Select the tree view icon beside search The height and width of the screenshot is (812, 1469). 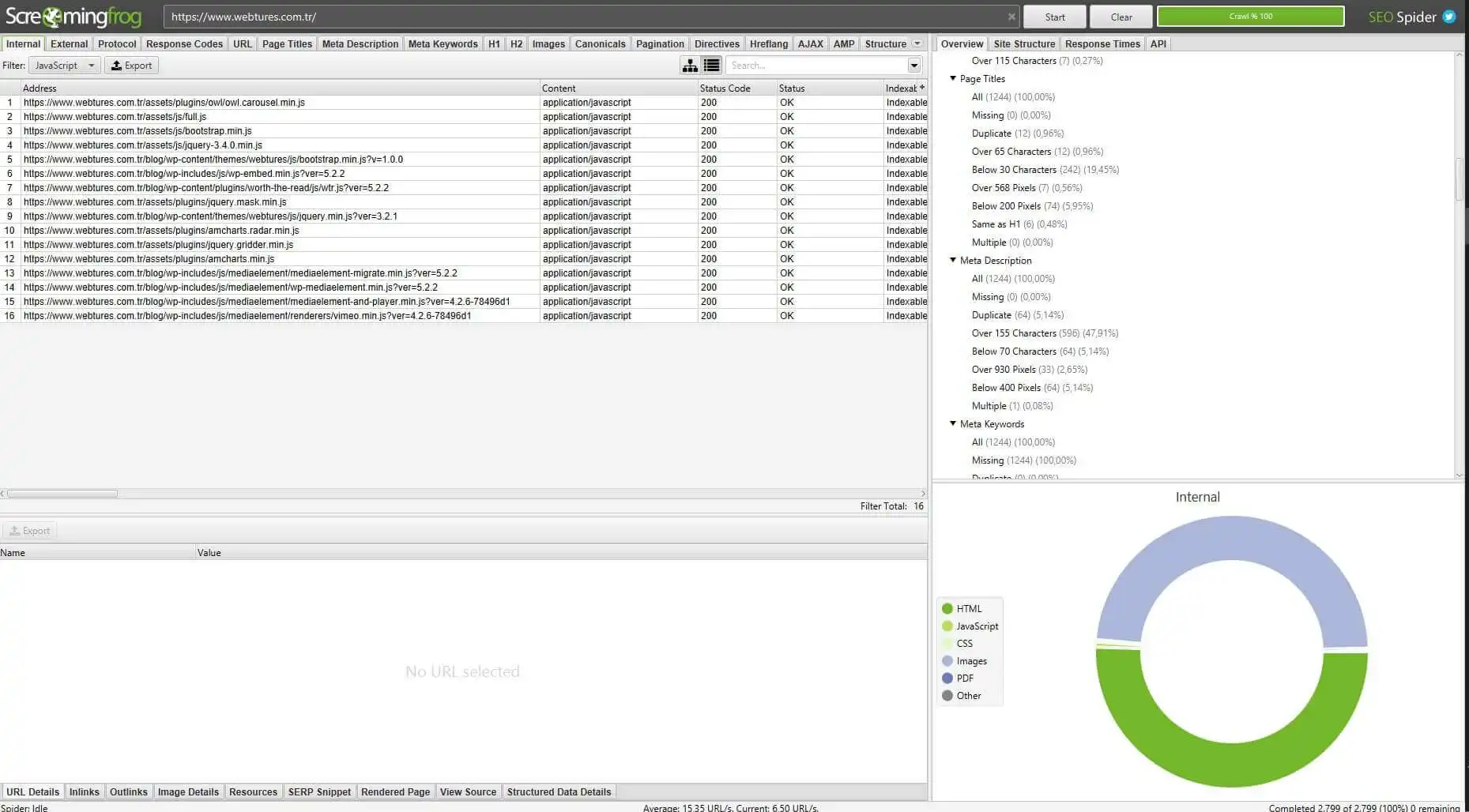690,65
